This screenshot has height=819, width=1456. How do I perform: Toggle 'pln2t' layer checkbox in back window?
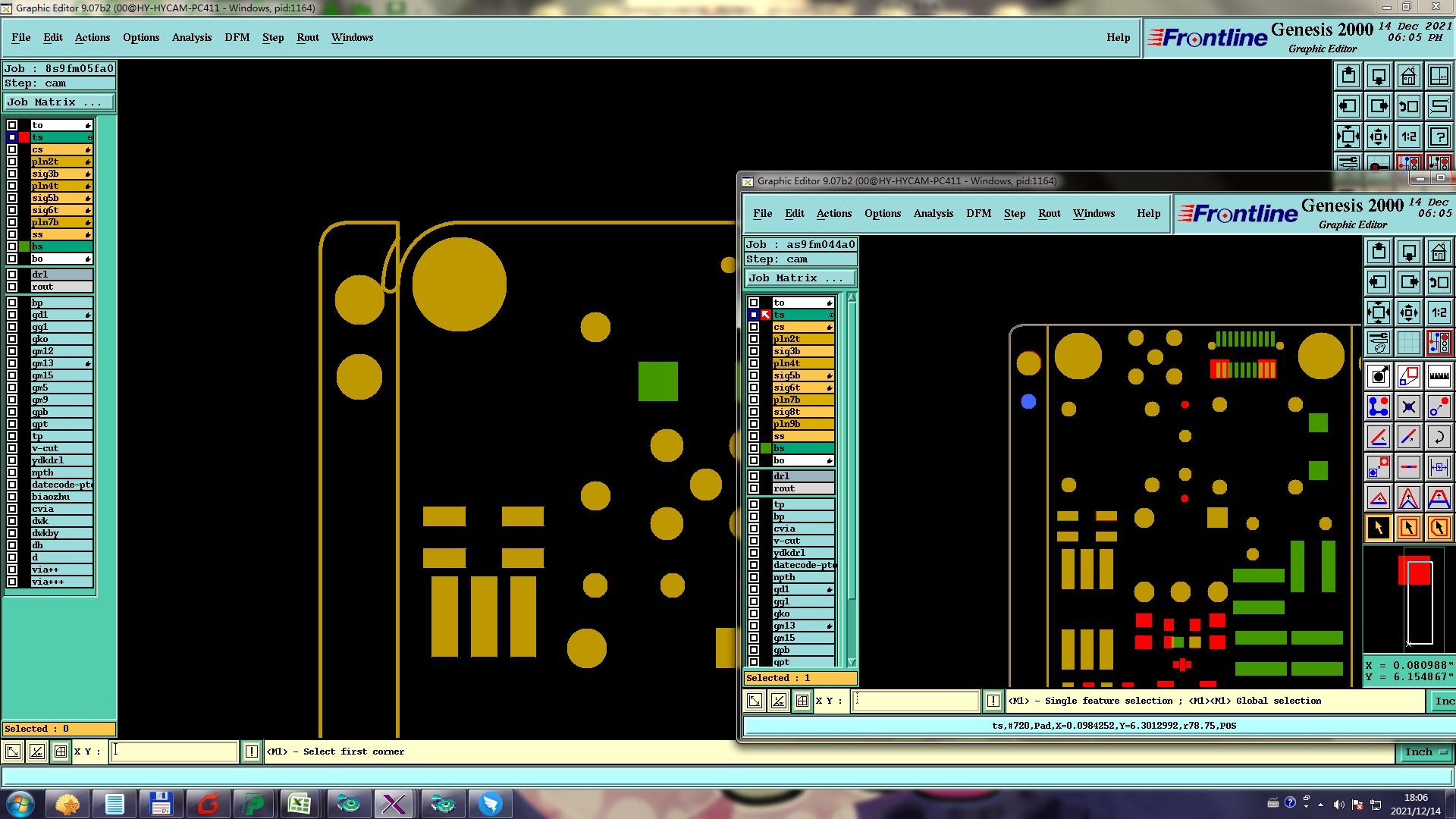(x=12, y=162)
